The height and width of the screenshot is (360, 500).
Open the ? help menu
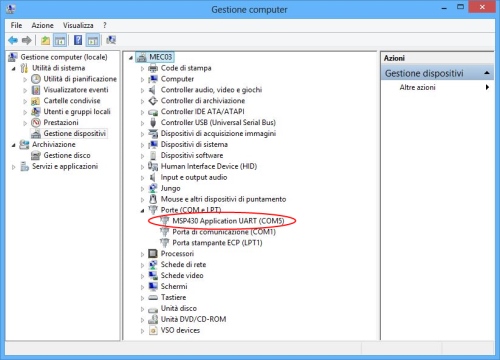[x=105, y=25]
